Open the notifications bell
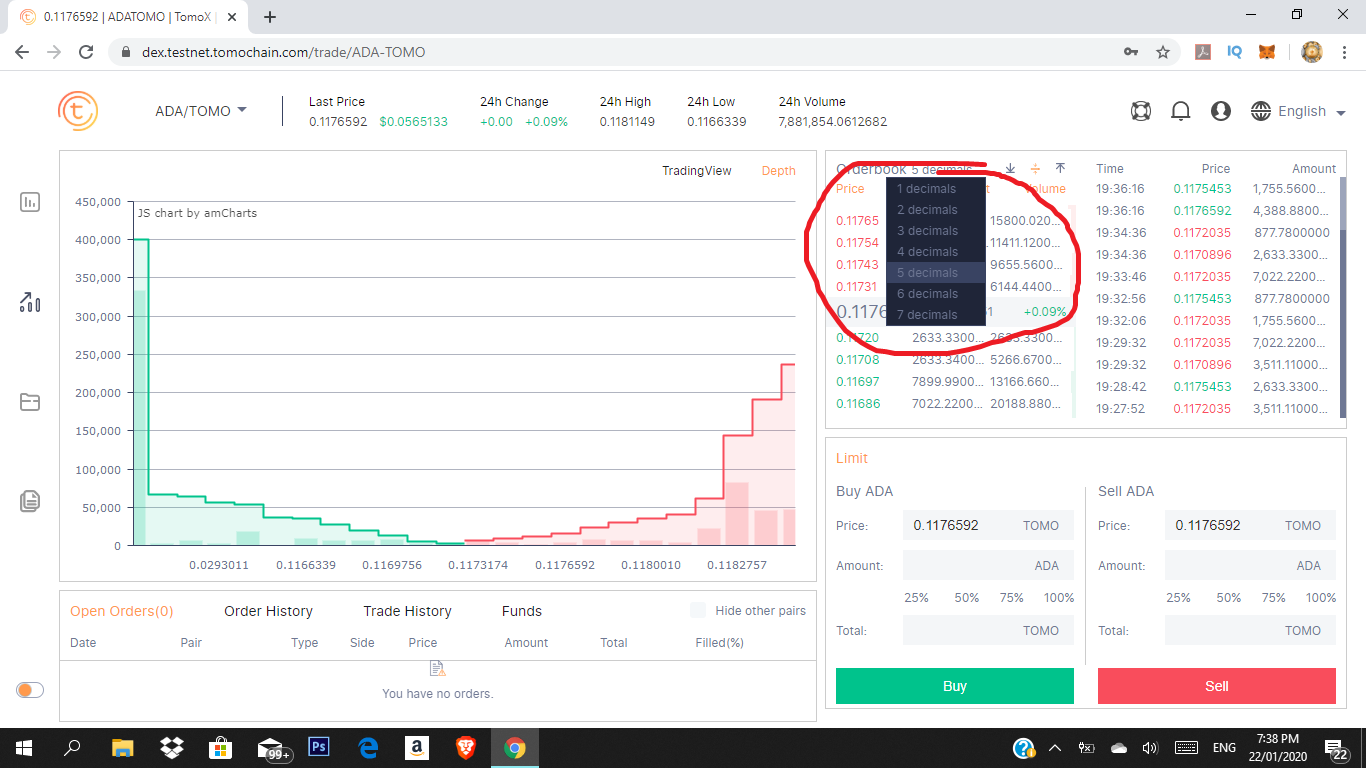 [1181, 111]
